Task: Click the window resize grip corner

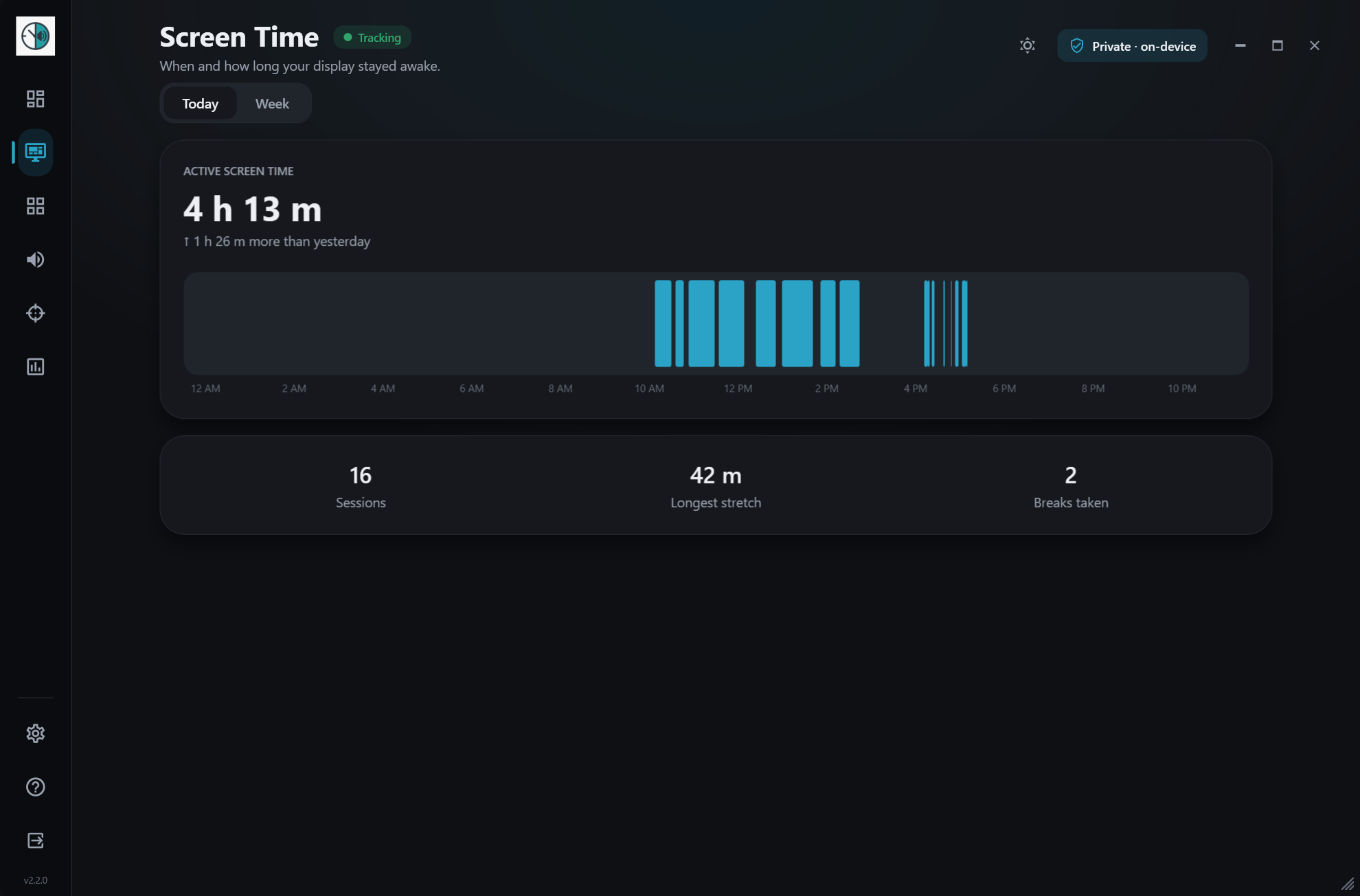Action: coord(1348,884)
